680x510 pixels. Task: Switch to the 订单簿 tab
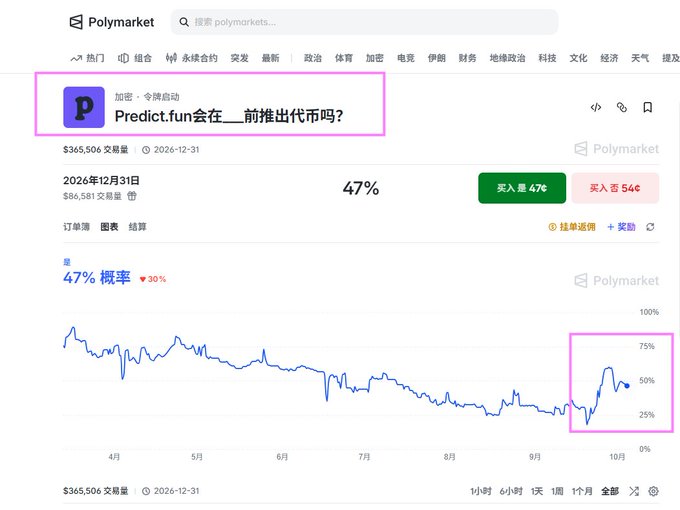click(76, 227)
